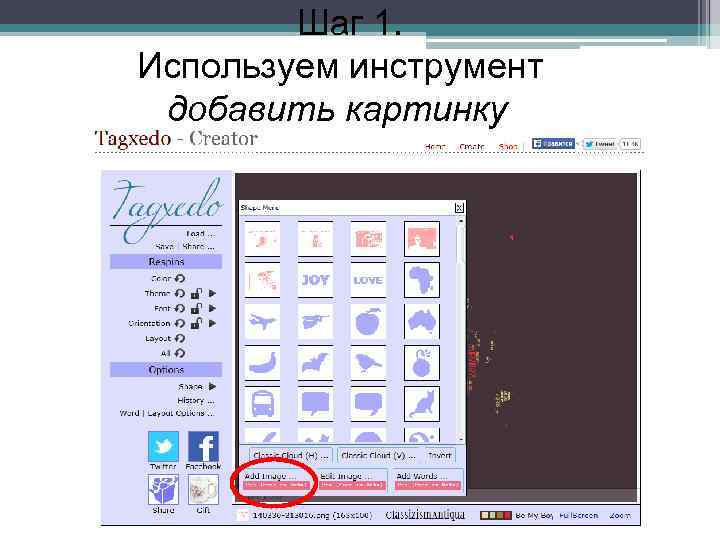Select the banana shape
Viewport: 720px width, 540px height.
(262, 363)
